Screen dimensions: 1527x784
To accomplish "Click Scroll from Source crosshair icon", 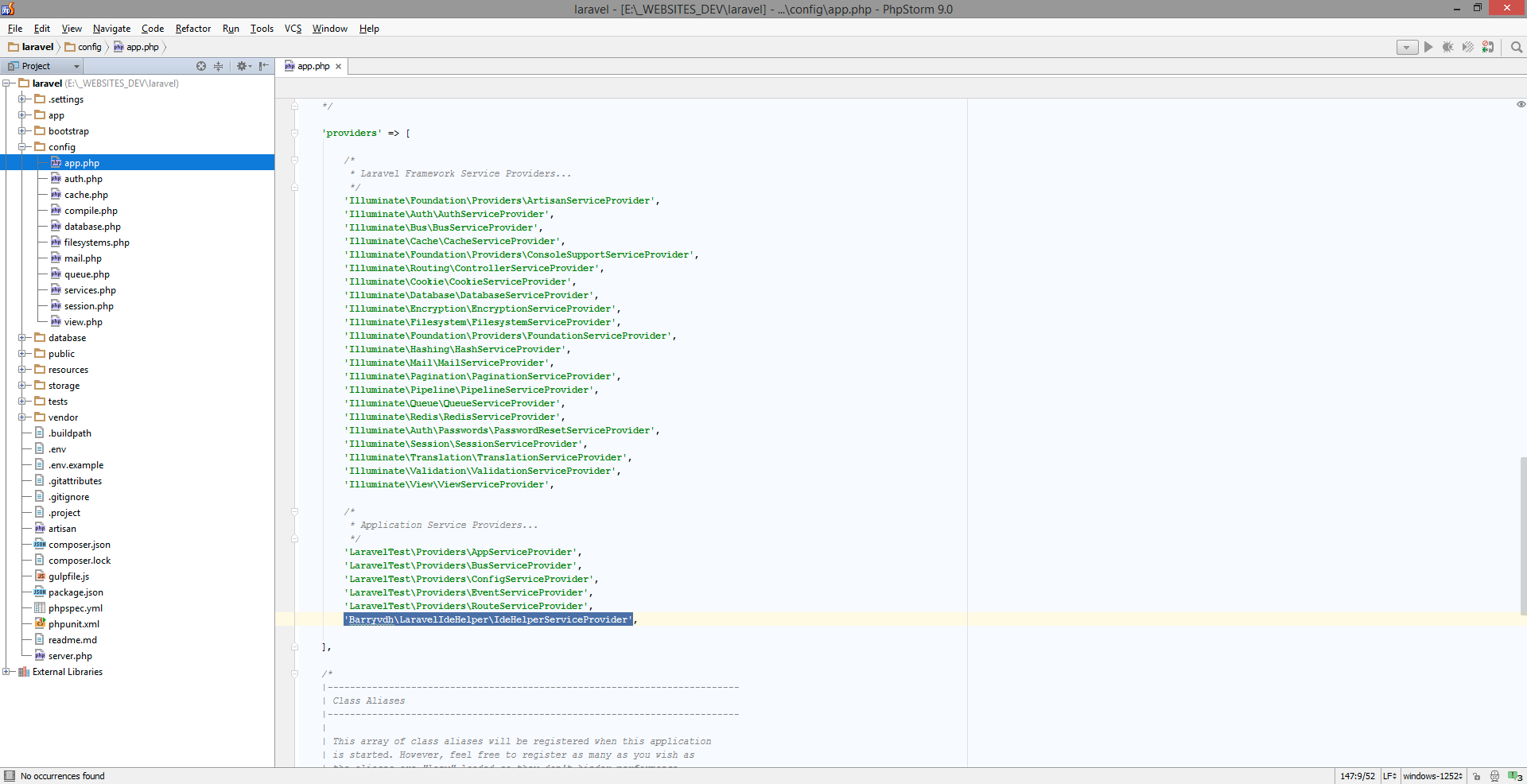I will [x=201, y=66].
